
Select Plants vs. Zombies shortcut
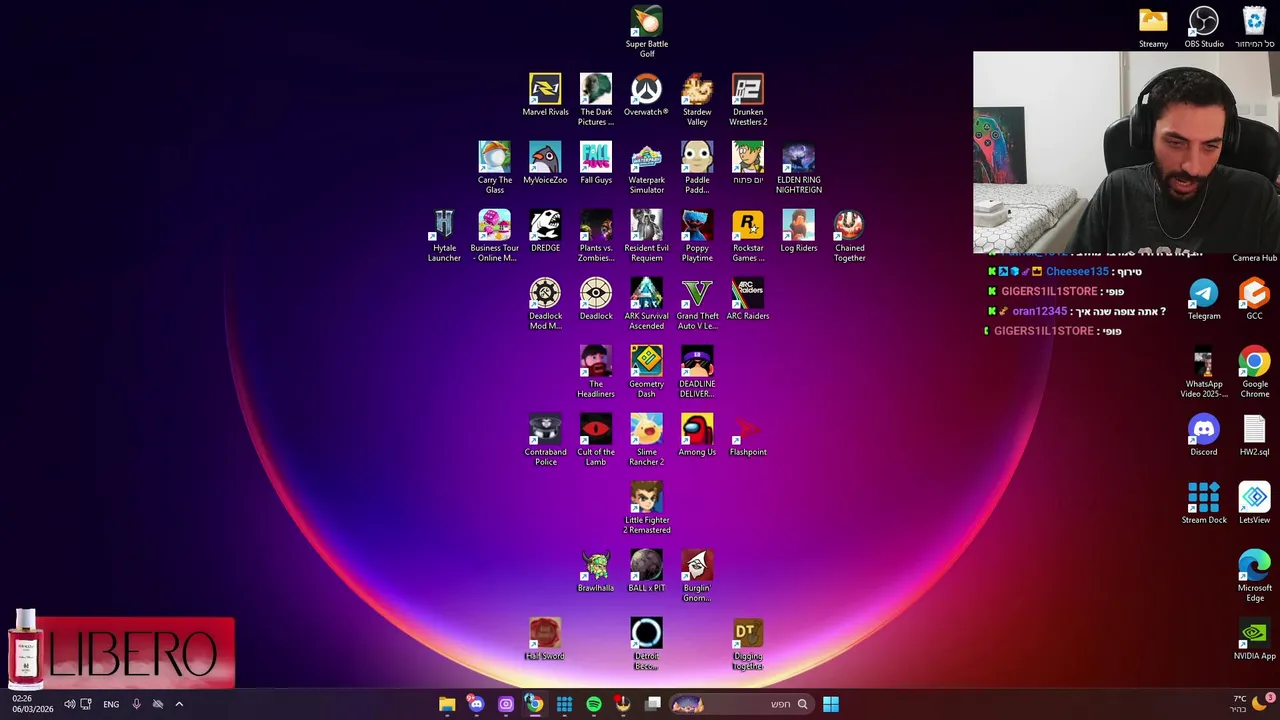coord(595,235)
